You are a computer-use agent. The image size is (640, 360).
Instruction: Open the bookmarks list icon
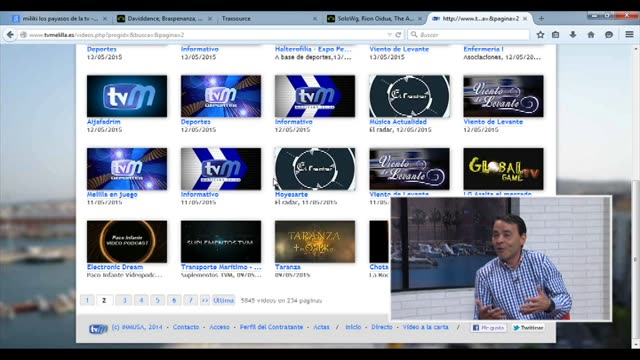coord(556,35)
